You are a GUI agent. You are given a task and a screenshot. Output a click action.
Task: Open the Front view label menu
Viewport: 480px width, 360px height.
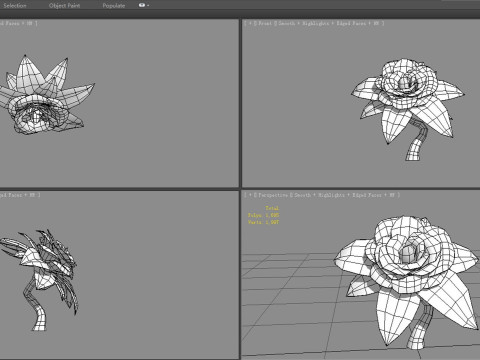265,23
